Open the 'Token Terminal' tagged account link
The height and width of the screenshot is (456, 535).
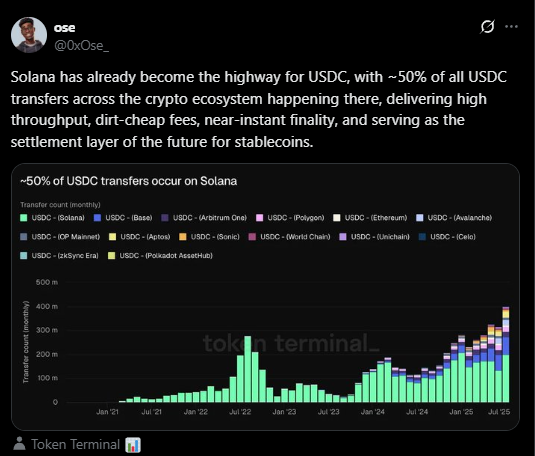[75, 444]
